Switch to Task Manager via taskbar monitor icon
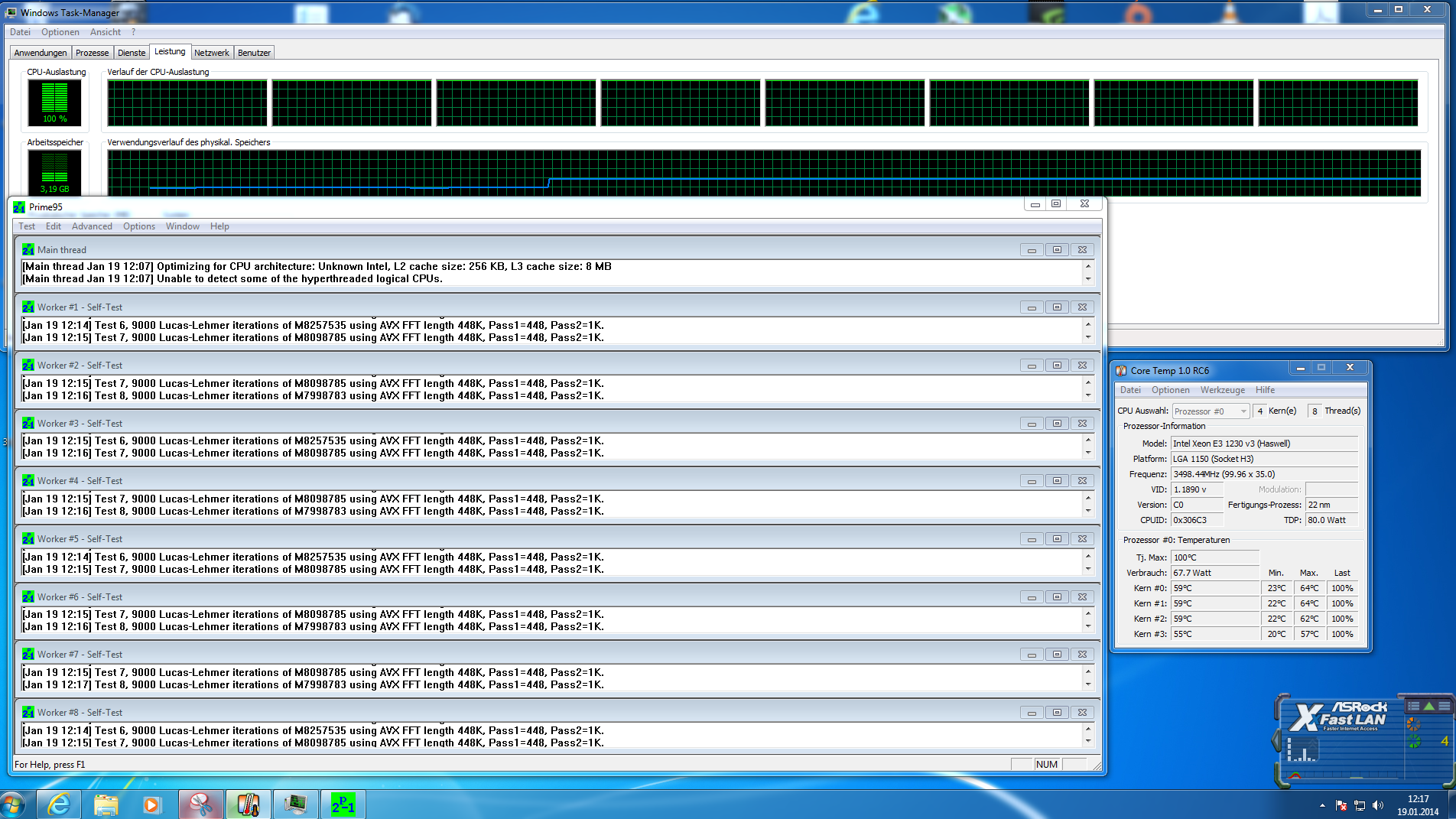The image size is (1456, 819). pos(295,804)
